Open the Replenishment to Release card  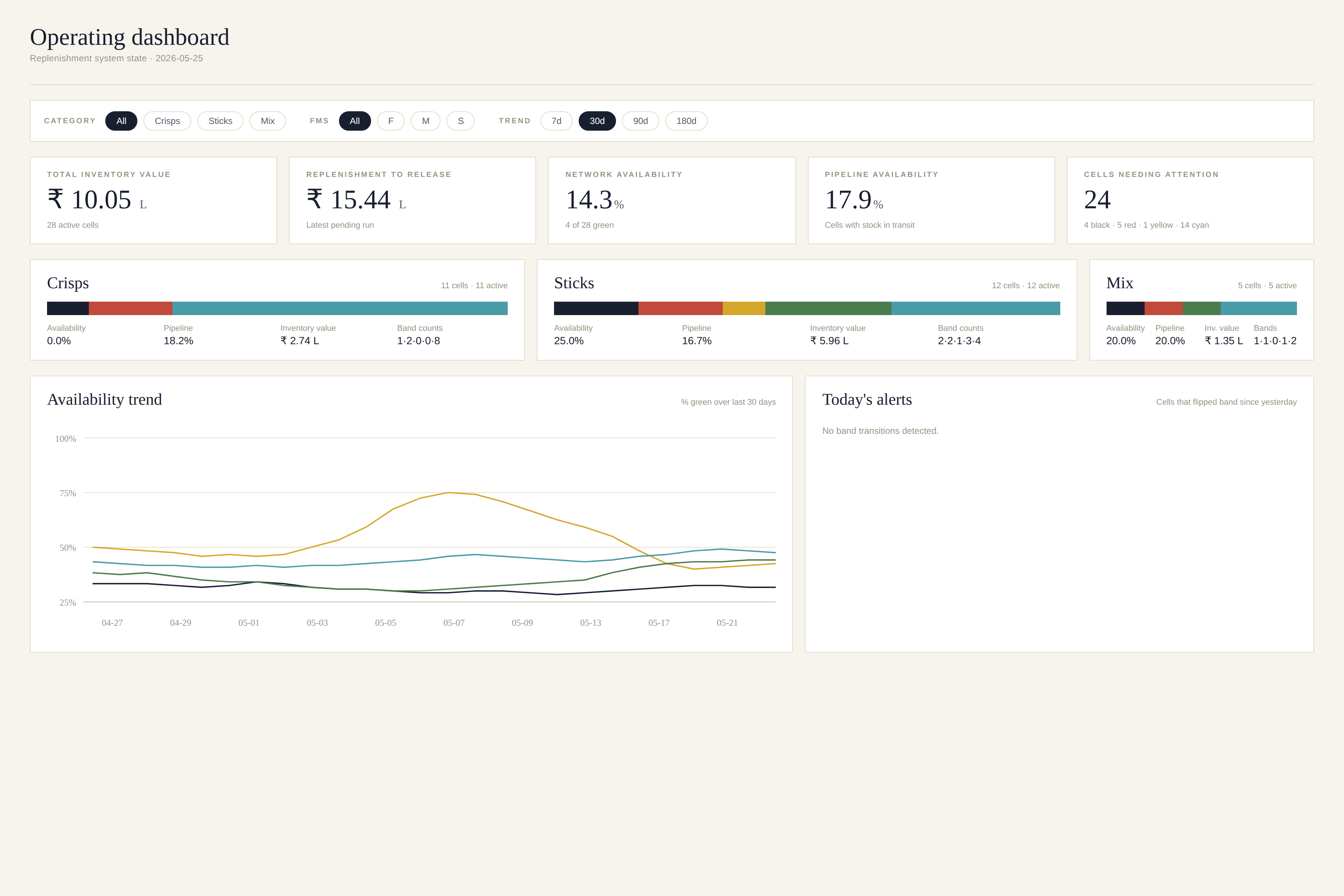click(413, 200)
